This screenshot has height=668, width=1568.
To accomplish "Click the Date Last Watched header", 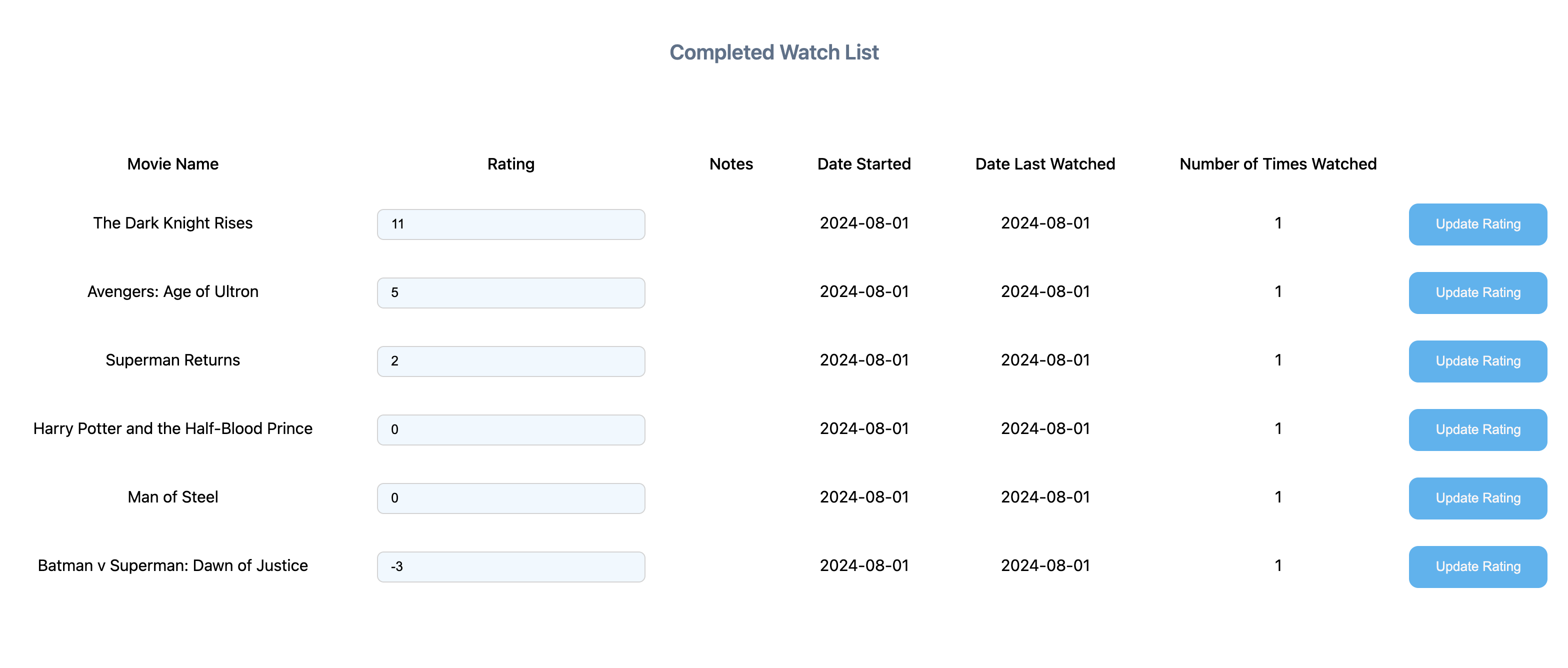I will [1044, 164].
